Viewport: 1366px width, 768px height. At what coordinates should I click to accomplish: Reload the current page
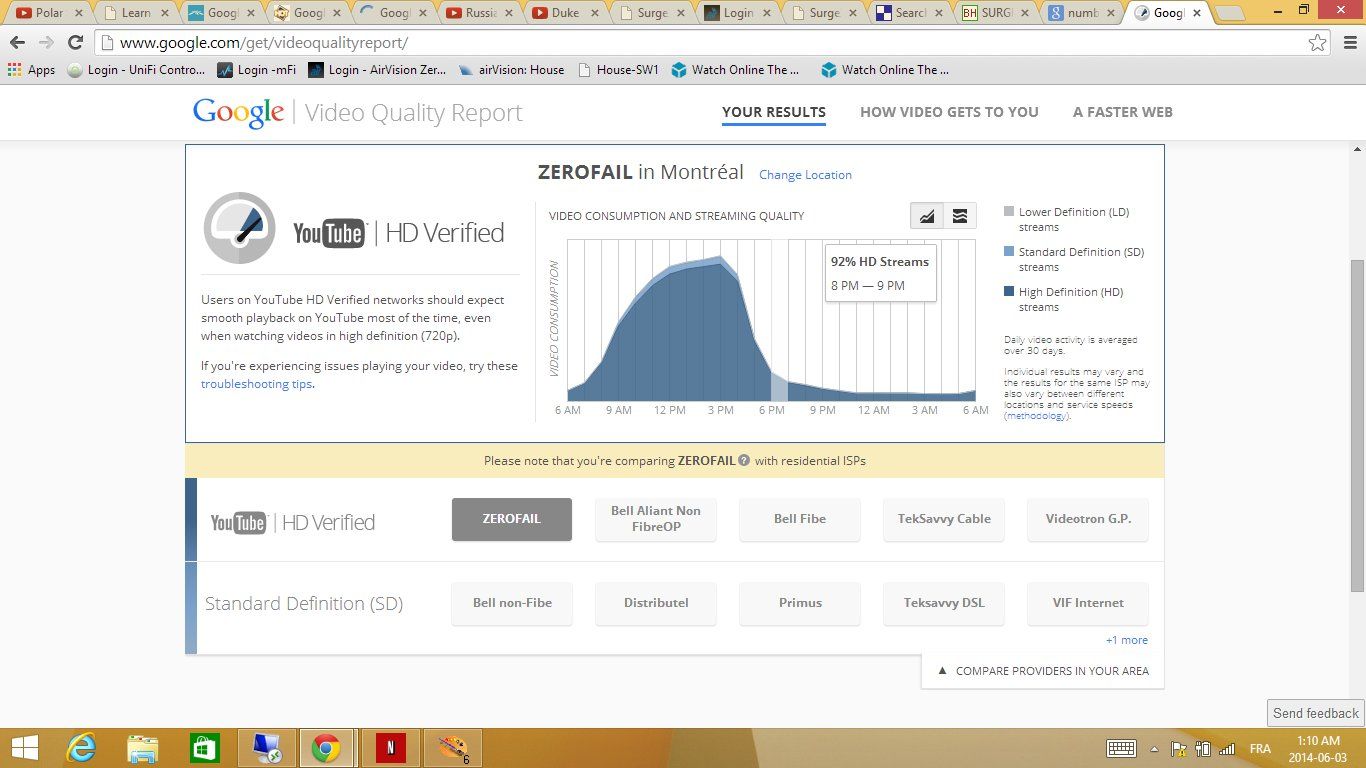[x=75, y=43]
